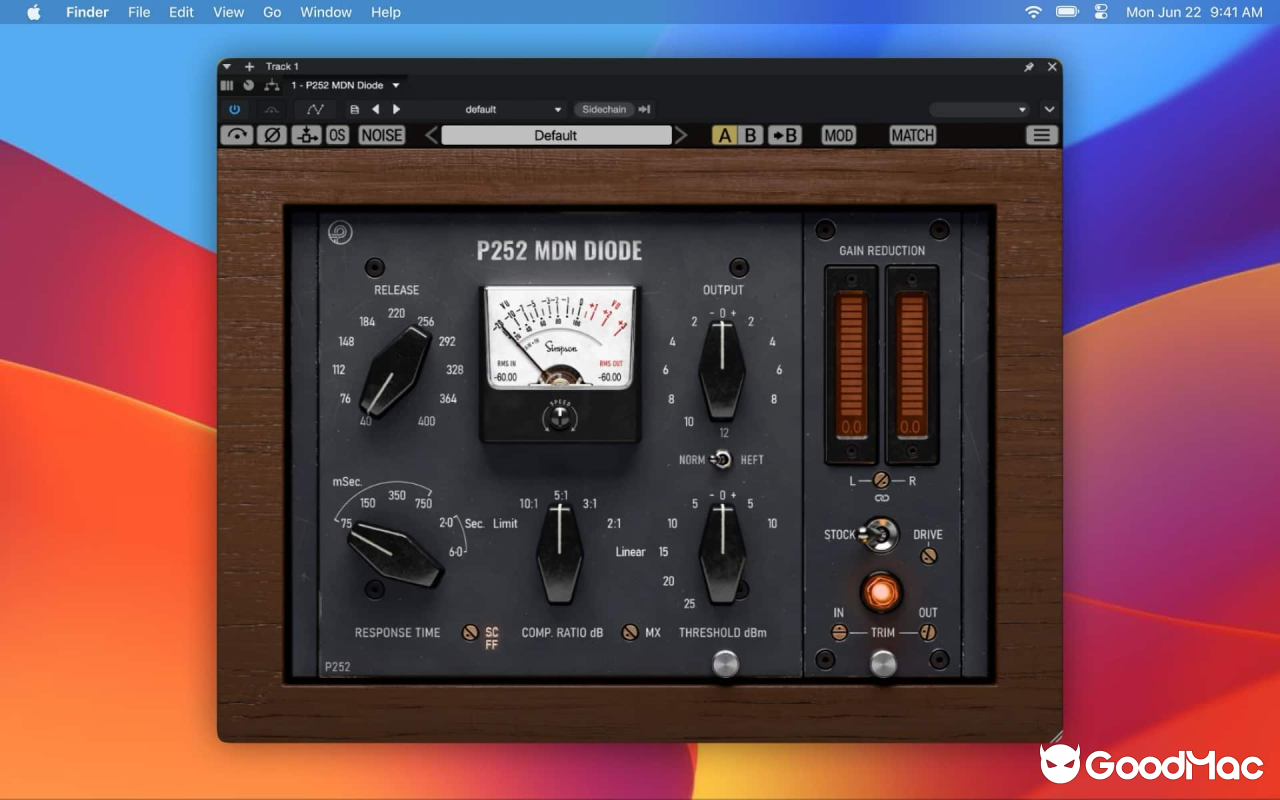Toggle the plugin power button

(x=235, y=109)
